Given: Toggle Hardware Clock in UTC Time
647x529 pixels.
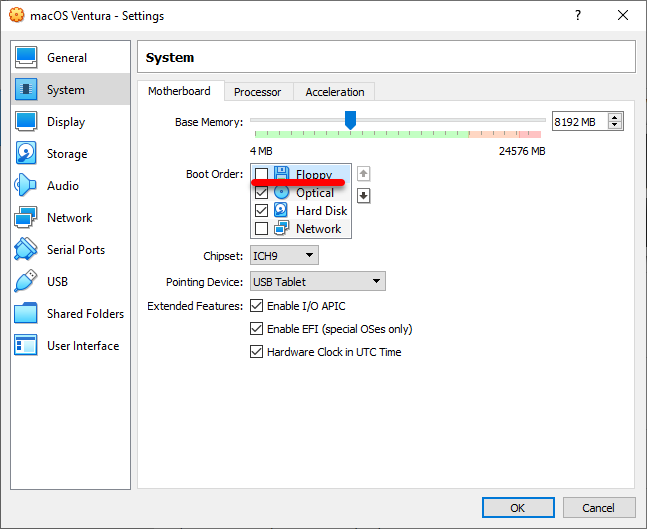Looking at the screenshot, I should point(256,352).
